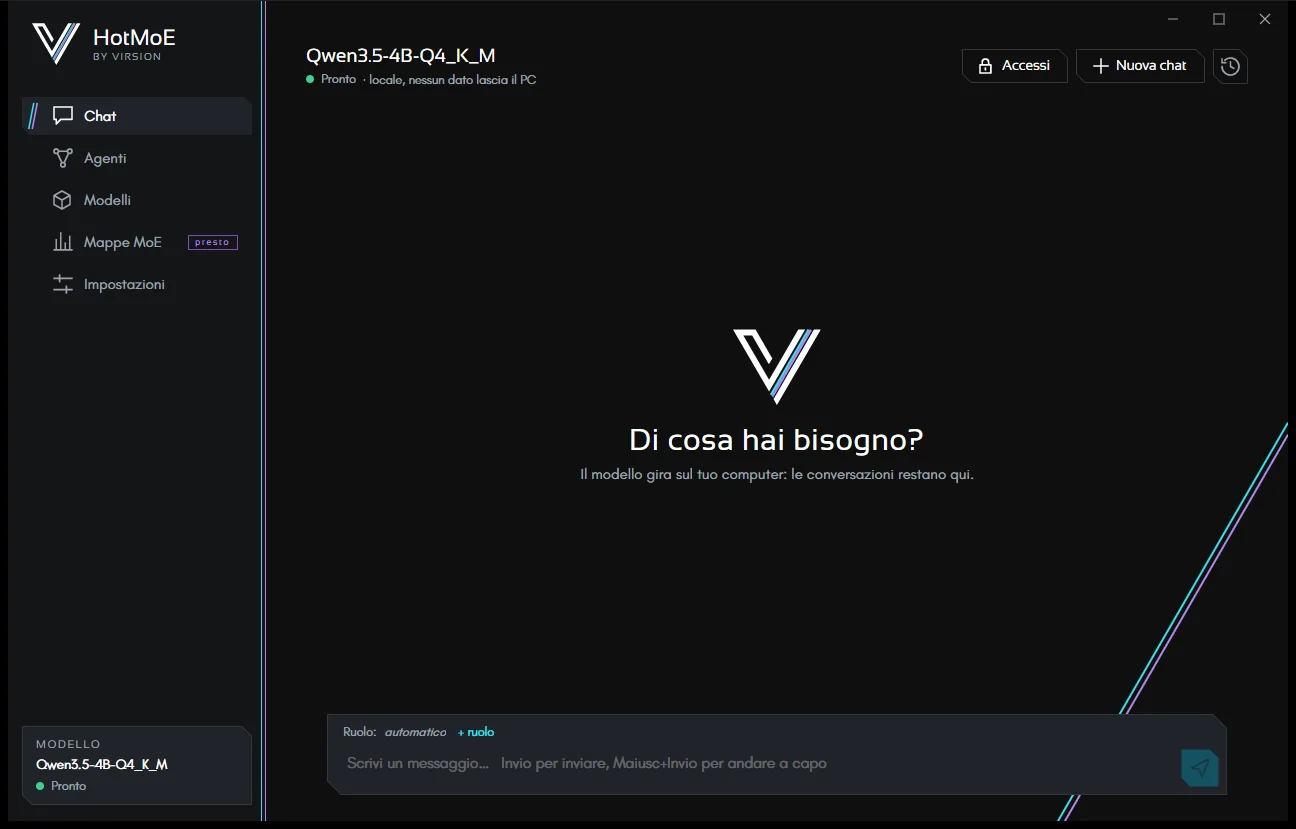Click the automatico role value
The height and width of the screenshot is (829, 1296).
(416, 732)
